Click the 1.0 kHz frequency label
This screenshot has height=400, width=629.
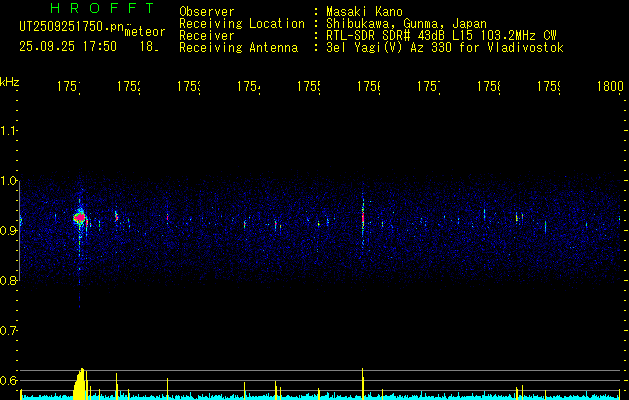point(8,181)
